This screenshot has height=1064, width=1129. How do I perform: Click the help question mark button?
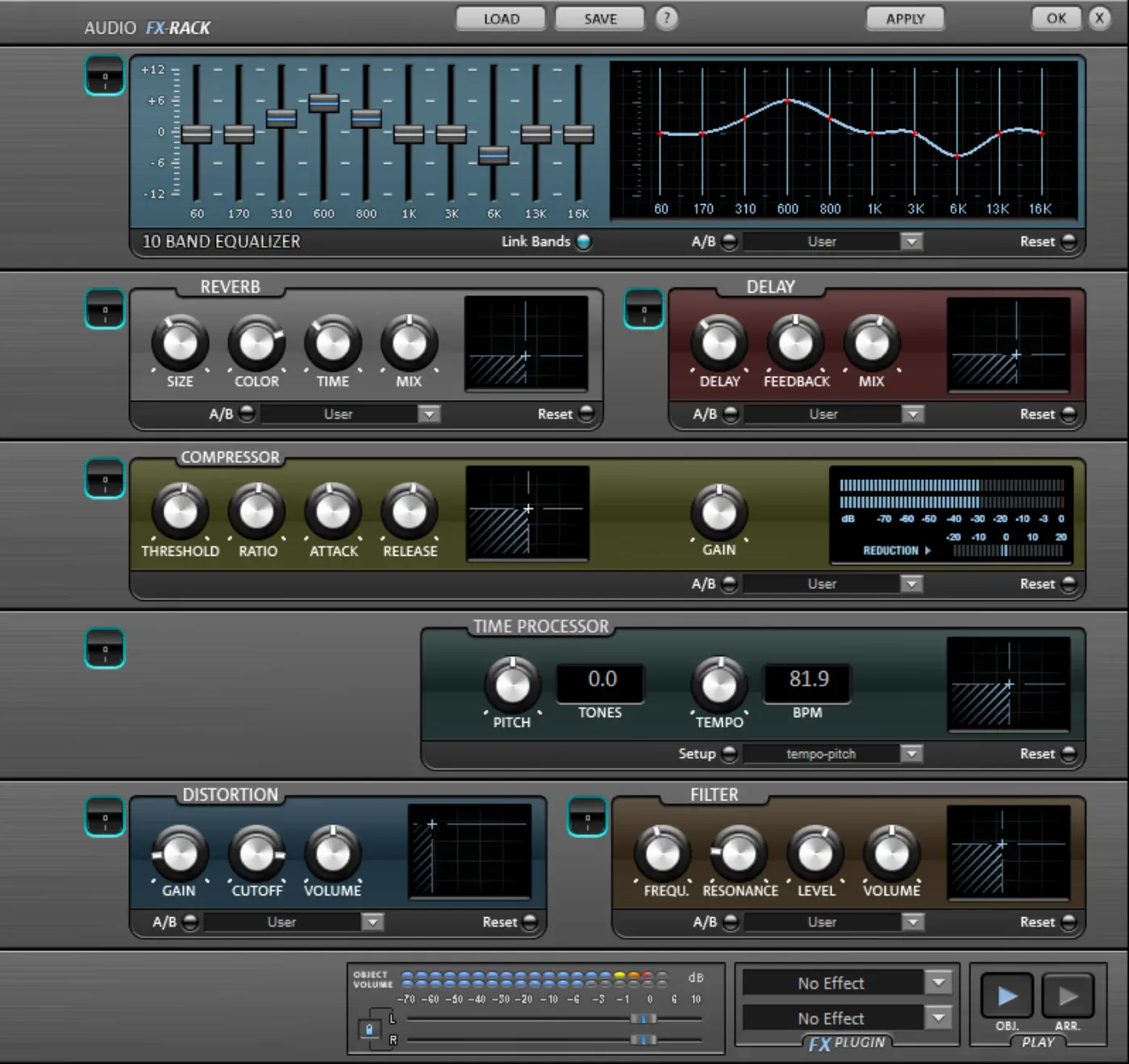[666, 18]
